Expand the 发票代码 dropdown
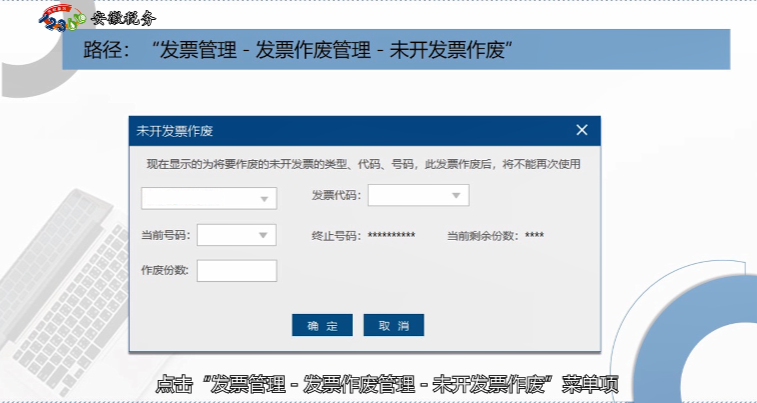The height and width of the screenshot is (403, 757). (x=419, y=195)
